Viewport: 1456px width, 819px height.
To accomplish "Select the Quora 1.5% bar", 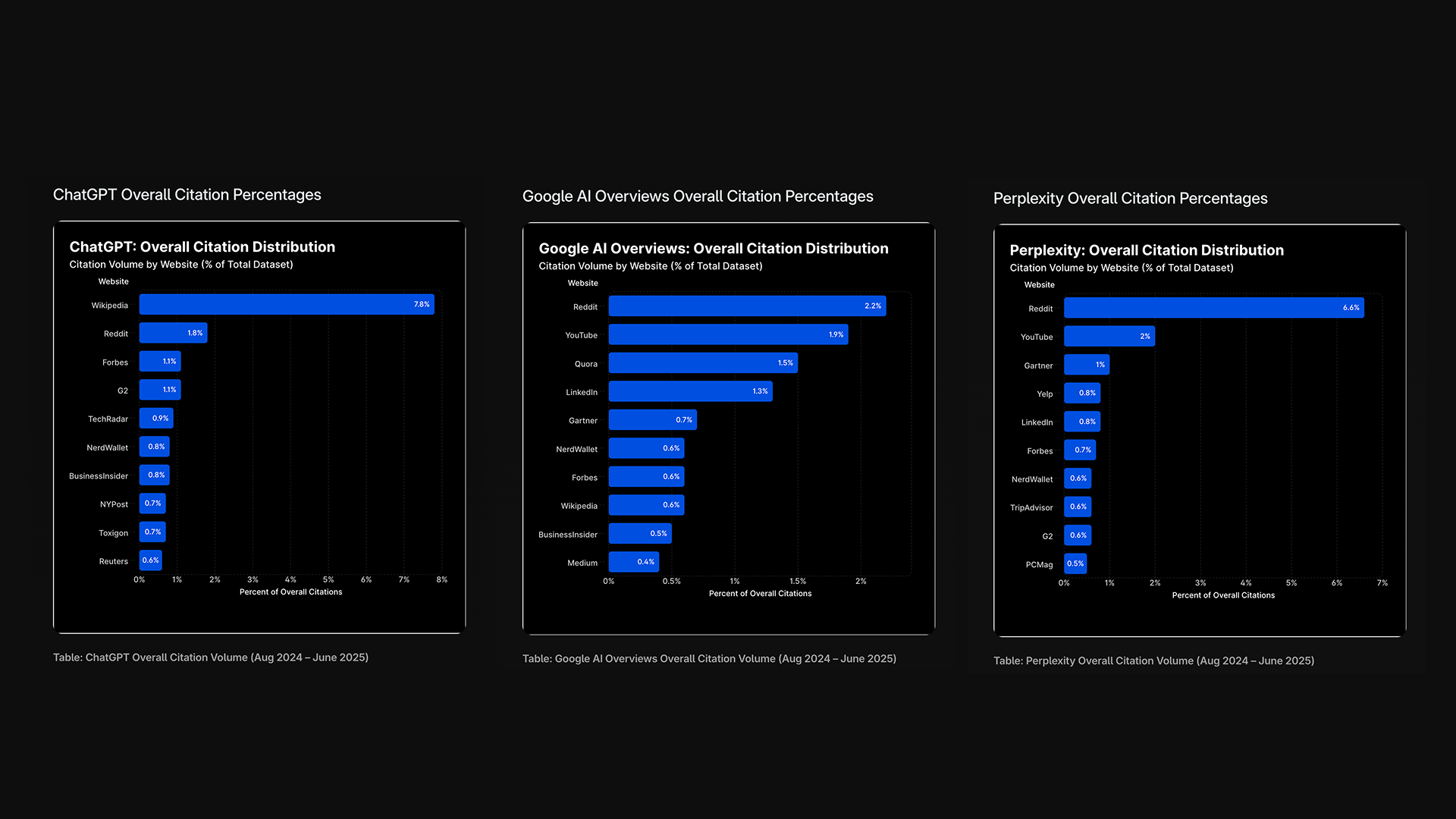I will point(703,363).
